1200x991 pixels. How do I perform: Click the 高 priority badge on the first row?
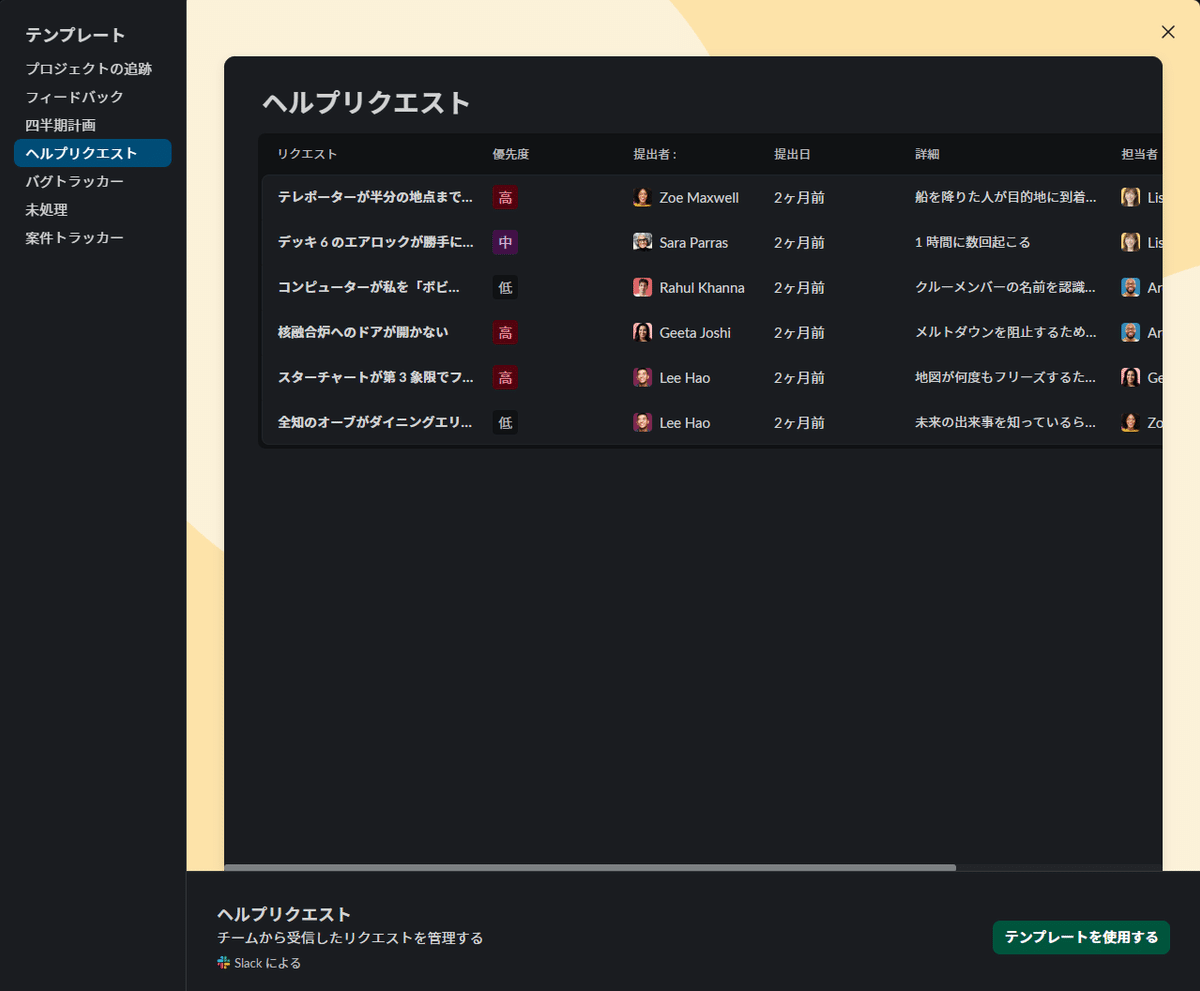click(x=505, y=197)
